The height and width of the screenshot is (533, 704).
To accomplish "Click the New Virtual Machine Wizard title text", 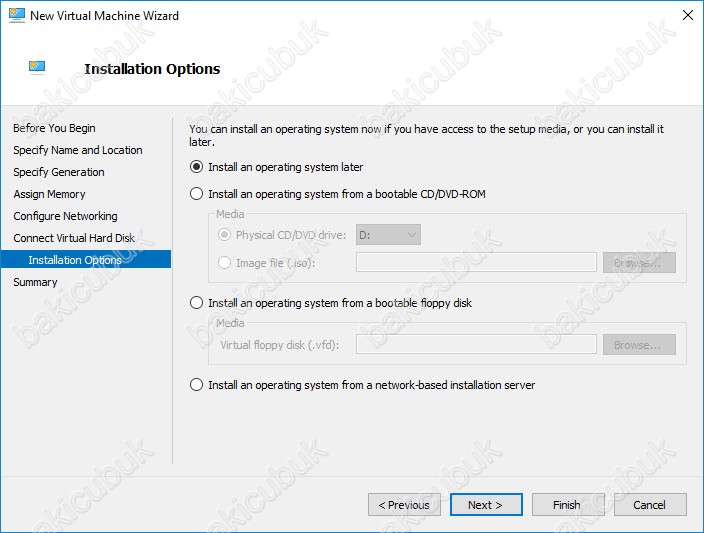I will [x=104, y=16].
